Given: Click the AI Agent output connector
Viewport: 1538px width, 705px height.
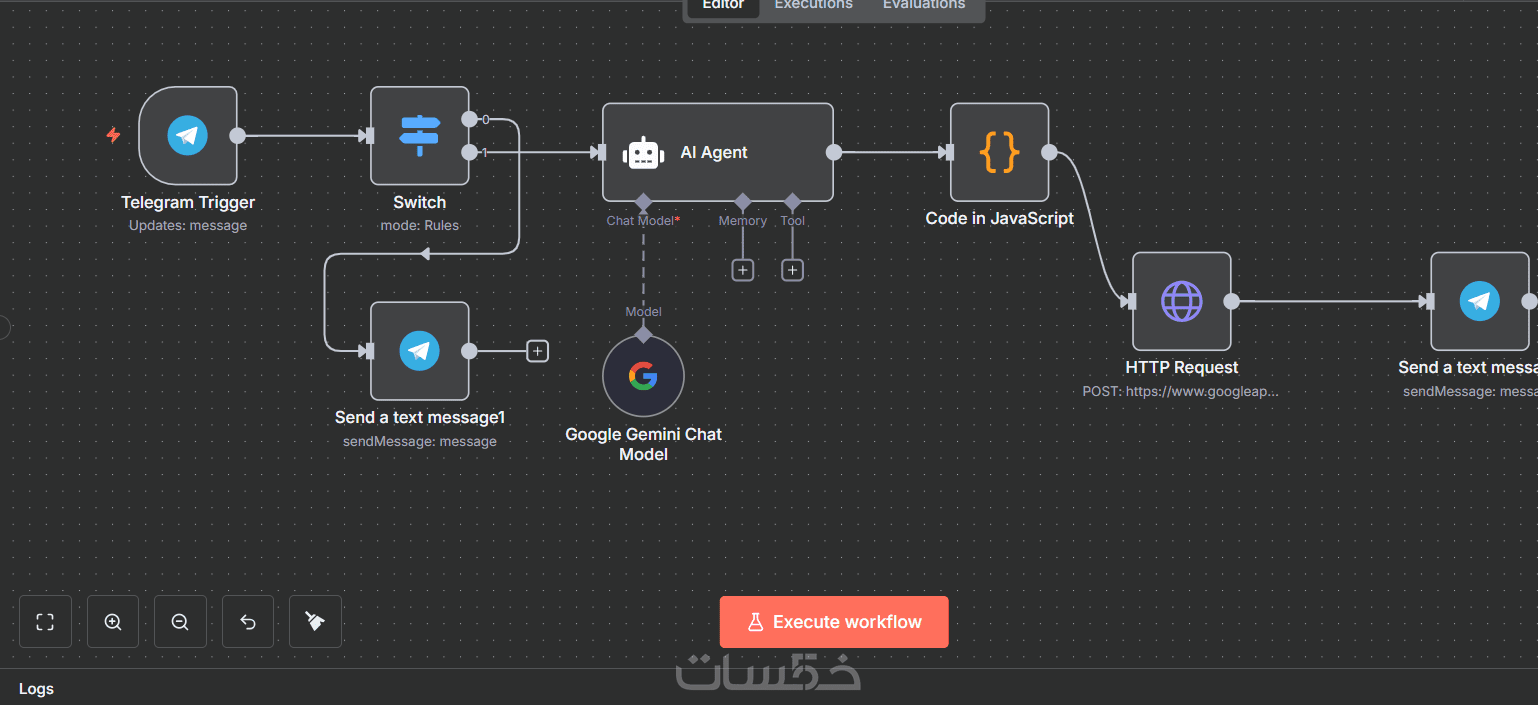Looking at the screenshot, I should tap(834, 152).
